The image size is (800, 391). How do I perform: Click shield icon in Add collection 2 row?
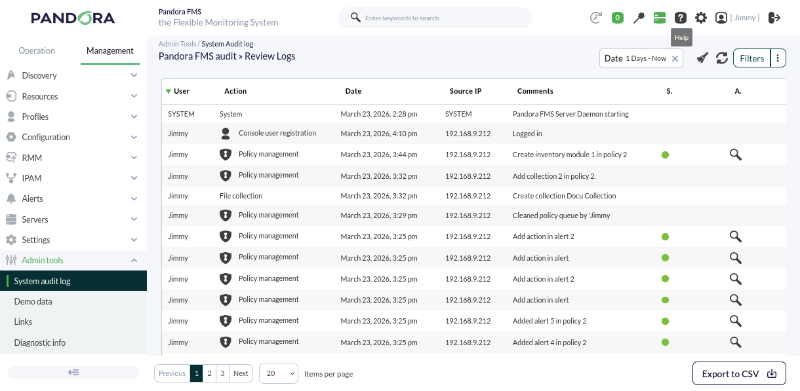click(225, 176)
